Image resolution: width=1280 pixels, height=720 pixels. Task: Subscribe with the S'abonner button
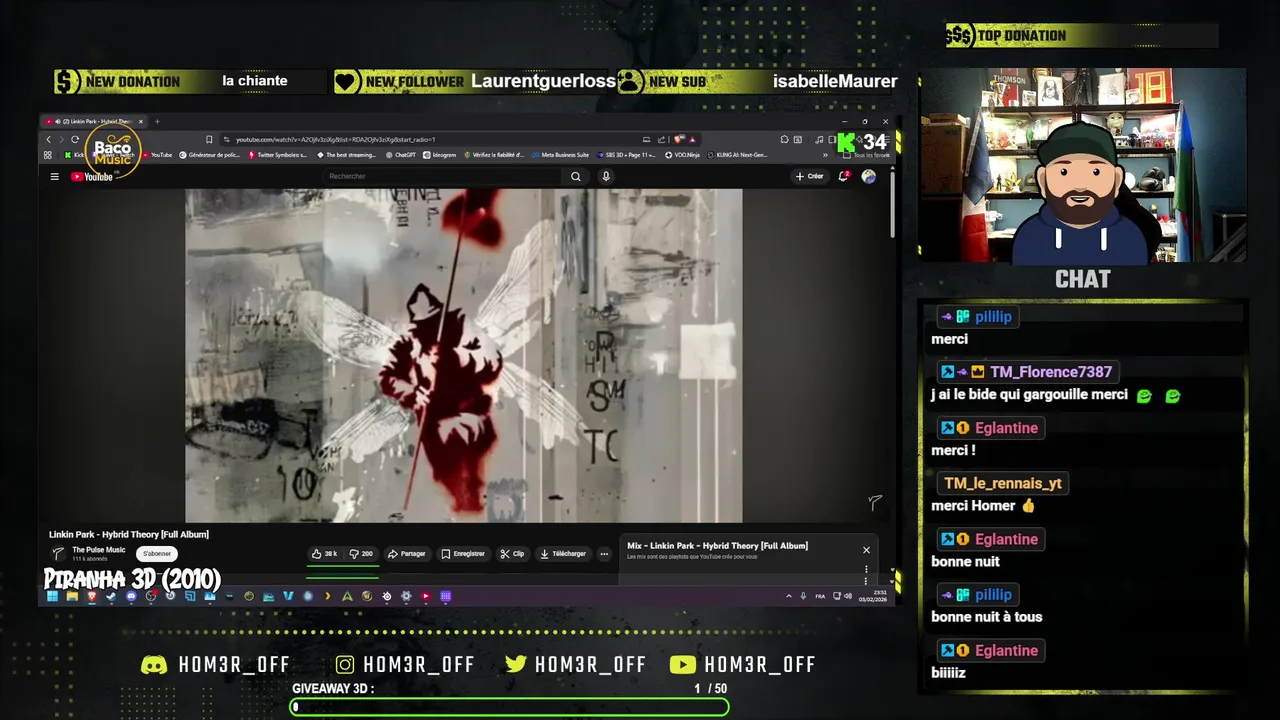coord(157,553)
